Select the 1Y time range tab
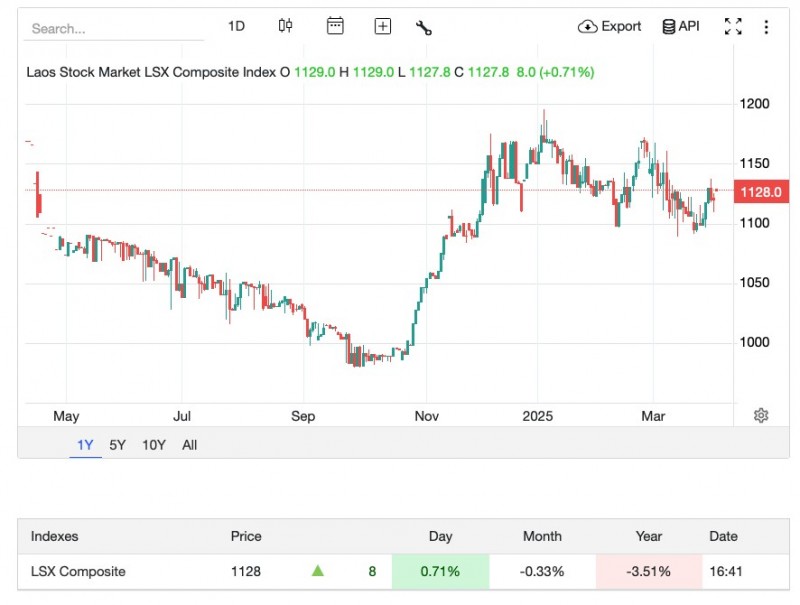This screenshot has height=605, width=800. click(85, 445)
